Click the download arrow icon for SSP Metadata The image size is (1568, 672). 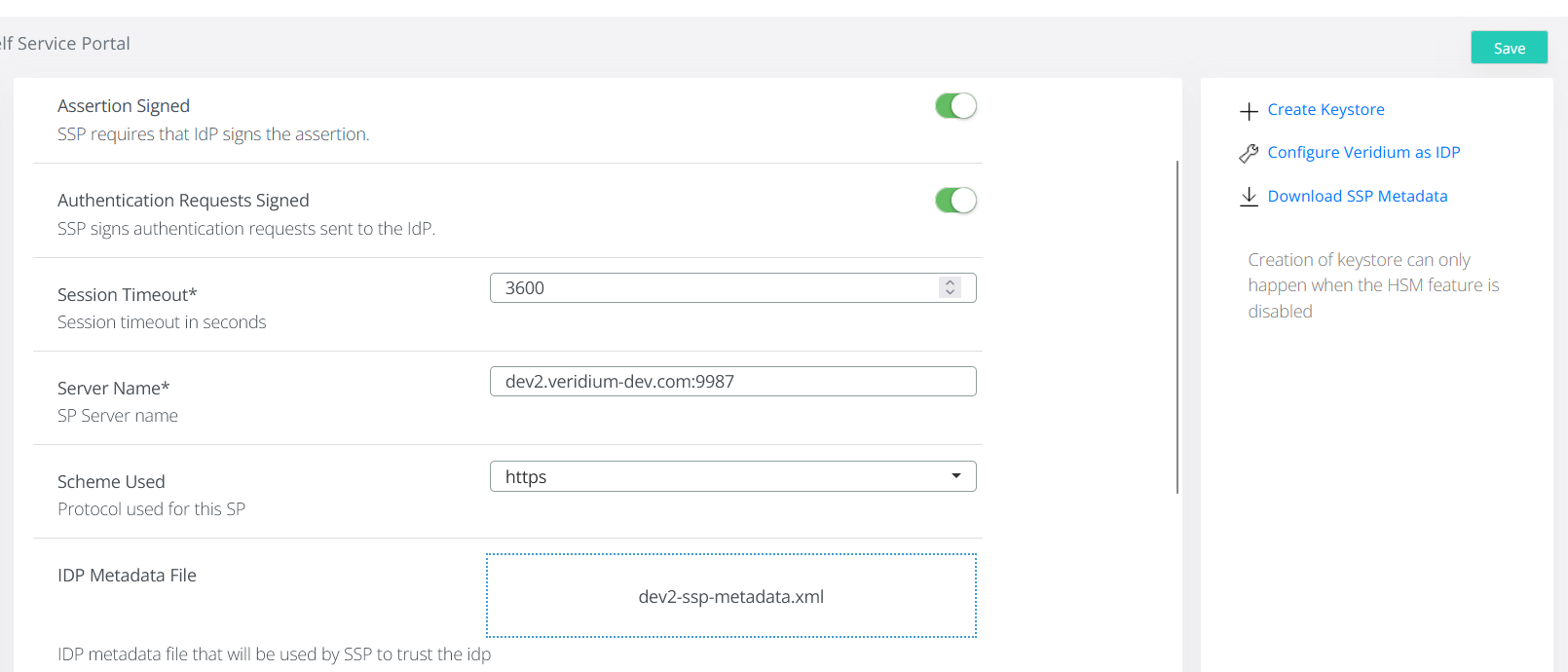pos(1249,197)
